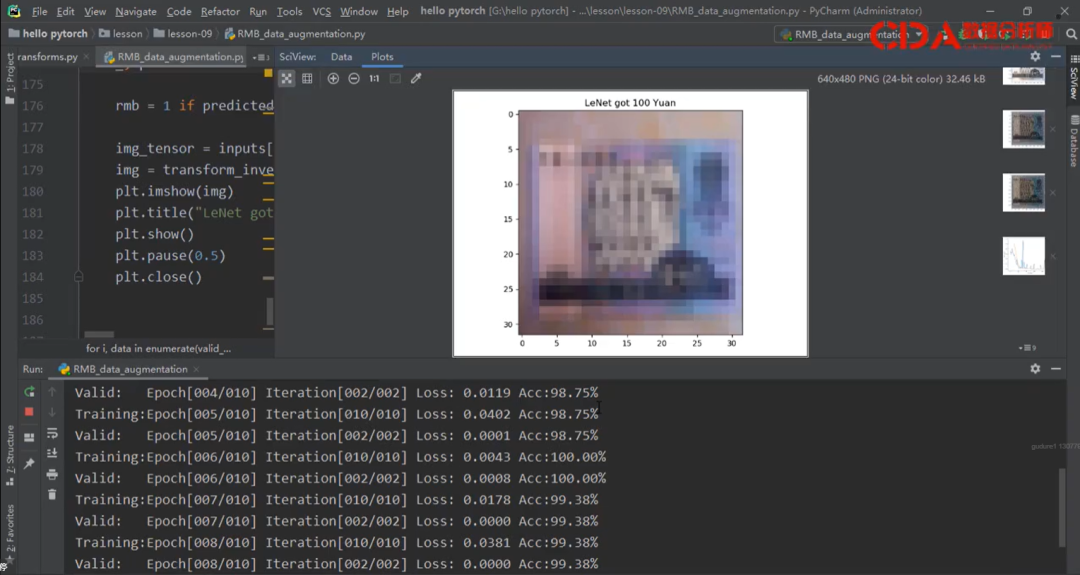Viewport: 1080px width, 575px height.
Task: Click the editor vertical scrollbar thumb
Action: tap(269, 311)
